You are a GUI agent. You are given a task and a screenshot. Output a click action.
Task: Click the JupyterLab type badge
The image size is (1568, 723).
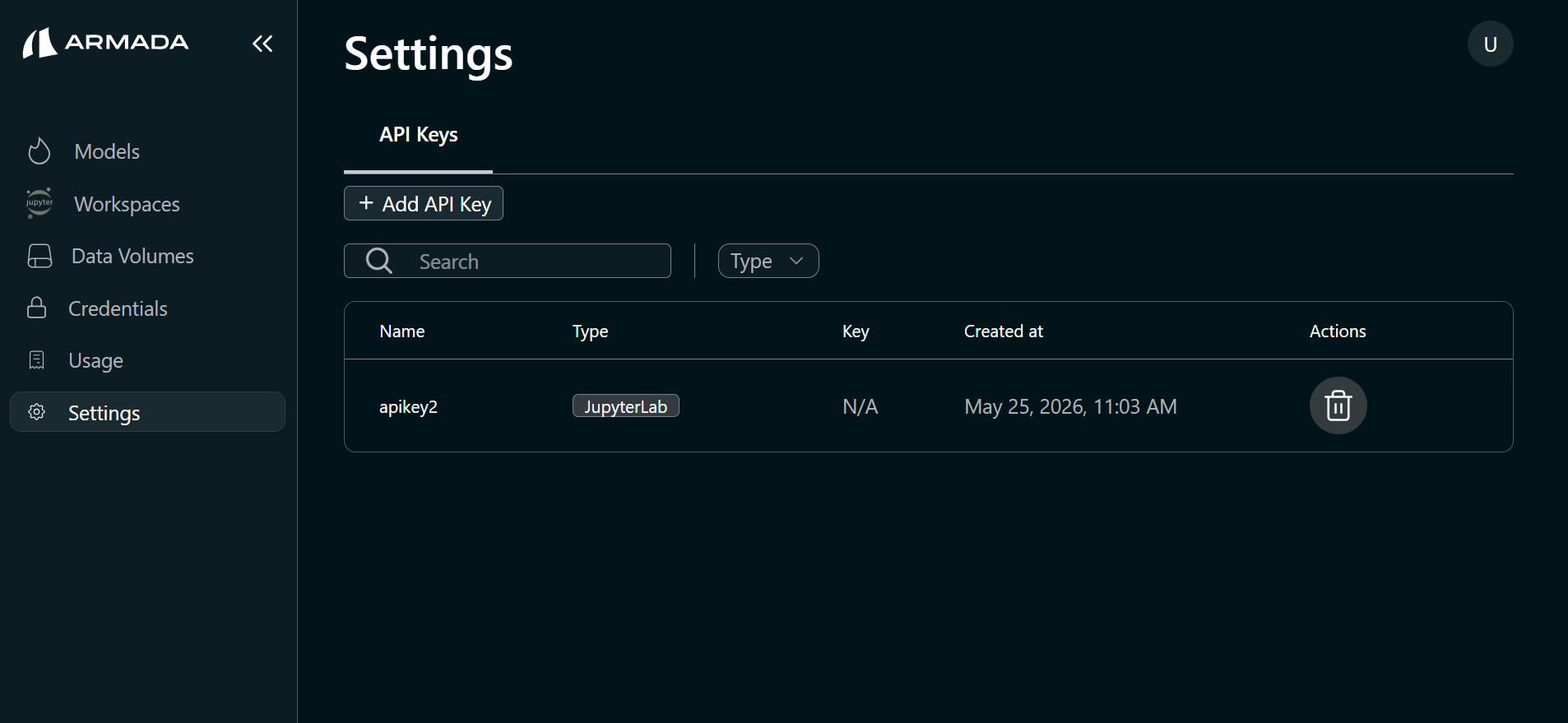click(x=625, y=406)
